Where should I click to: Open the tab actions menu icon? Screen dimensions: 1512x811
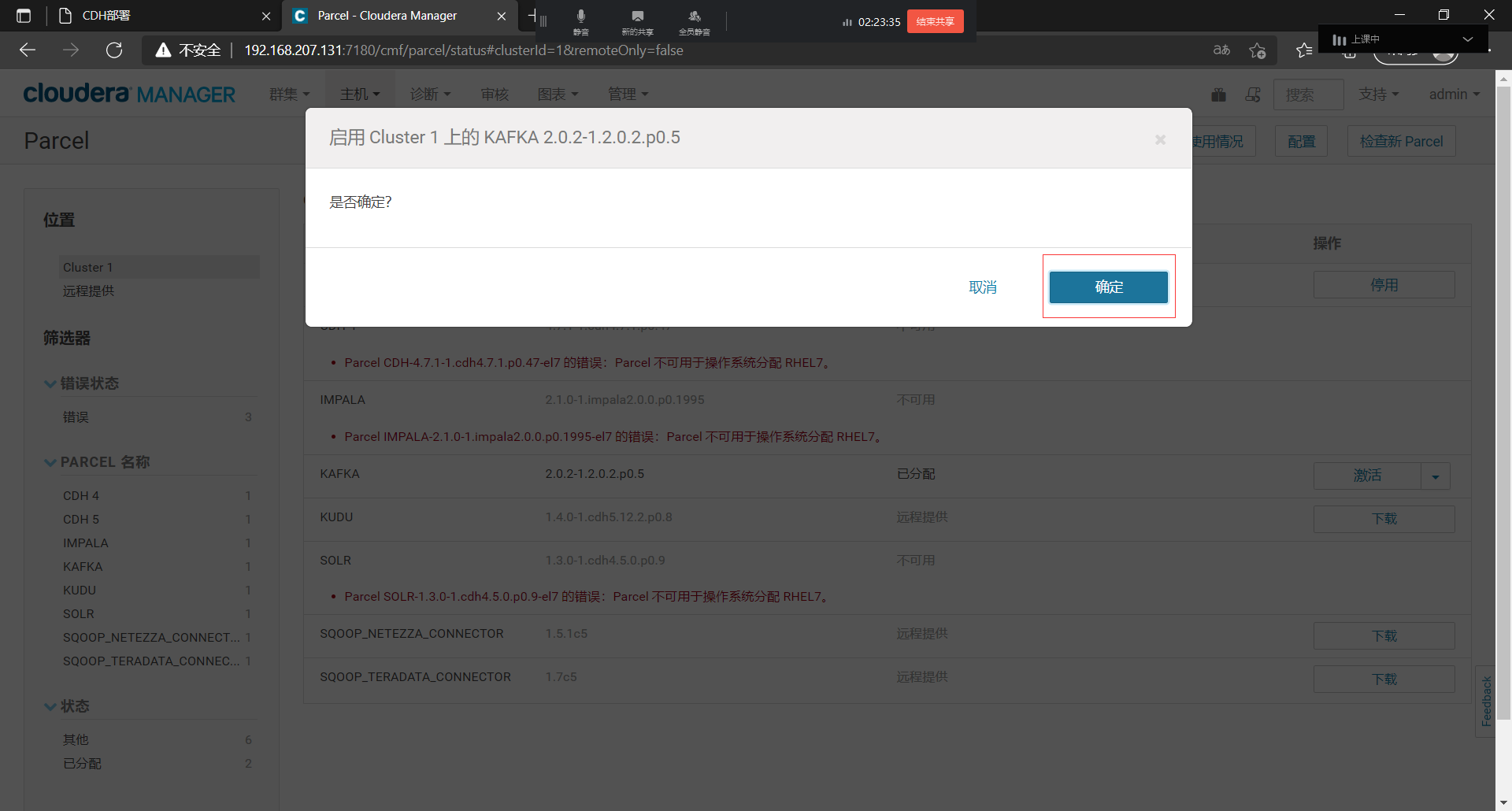[24, 16]
